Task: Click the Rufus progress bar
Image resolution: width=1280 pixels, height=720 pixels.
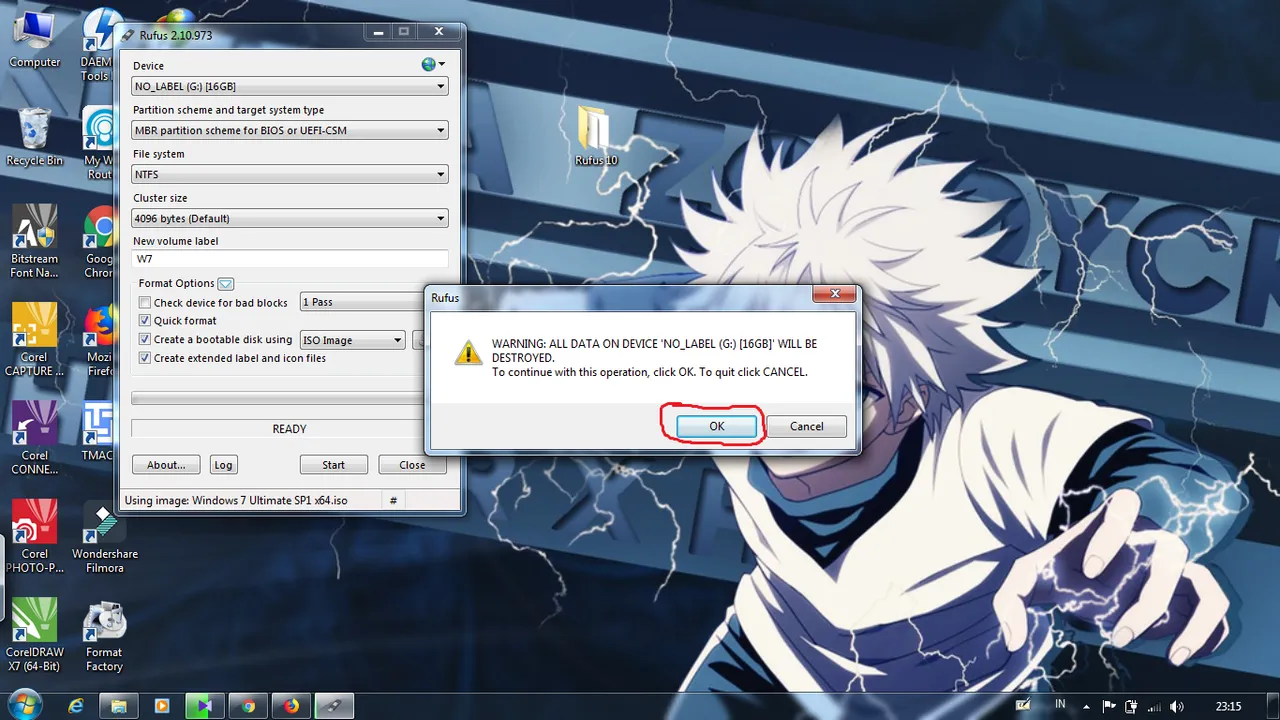Action: [x=278, y=398]
